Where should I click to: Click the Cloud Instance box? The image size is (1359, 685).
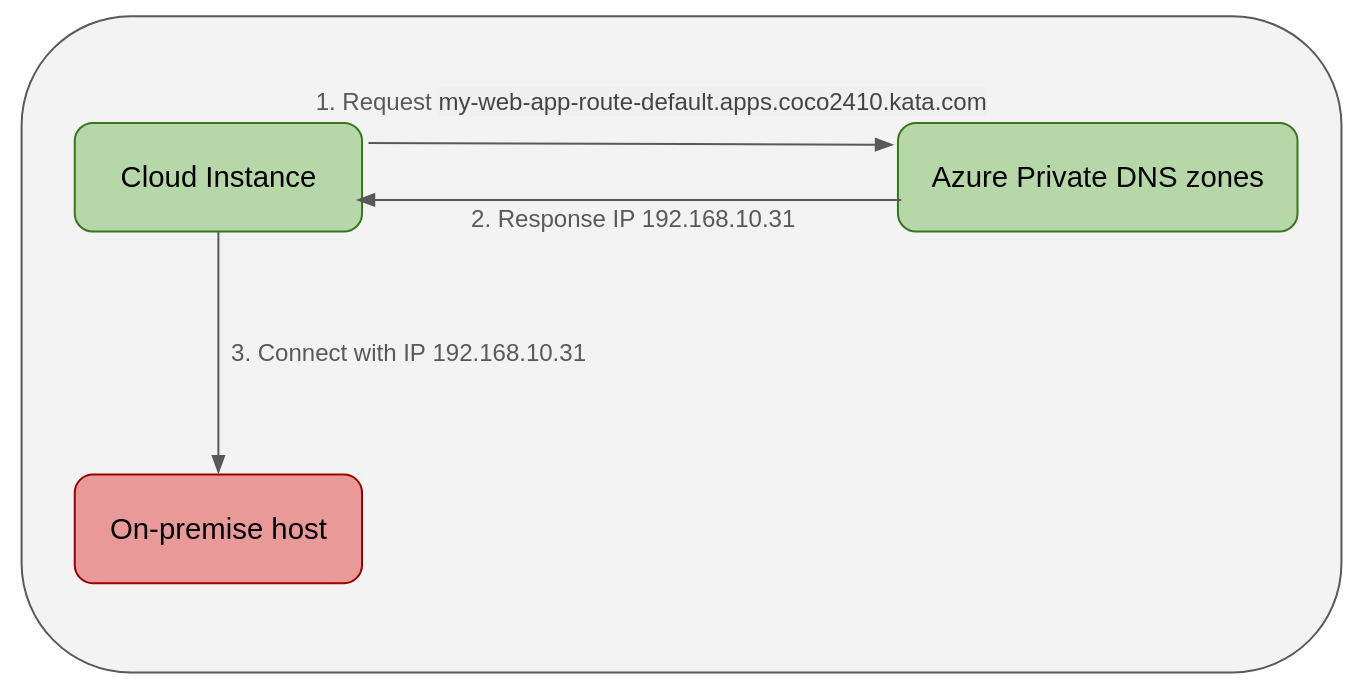point(218,177)
